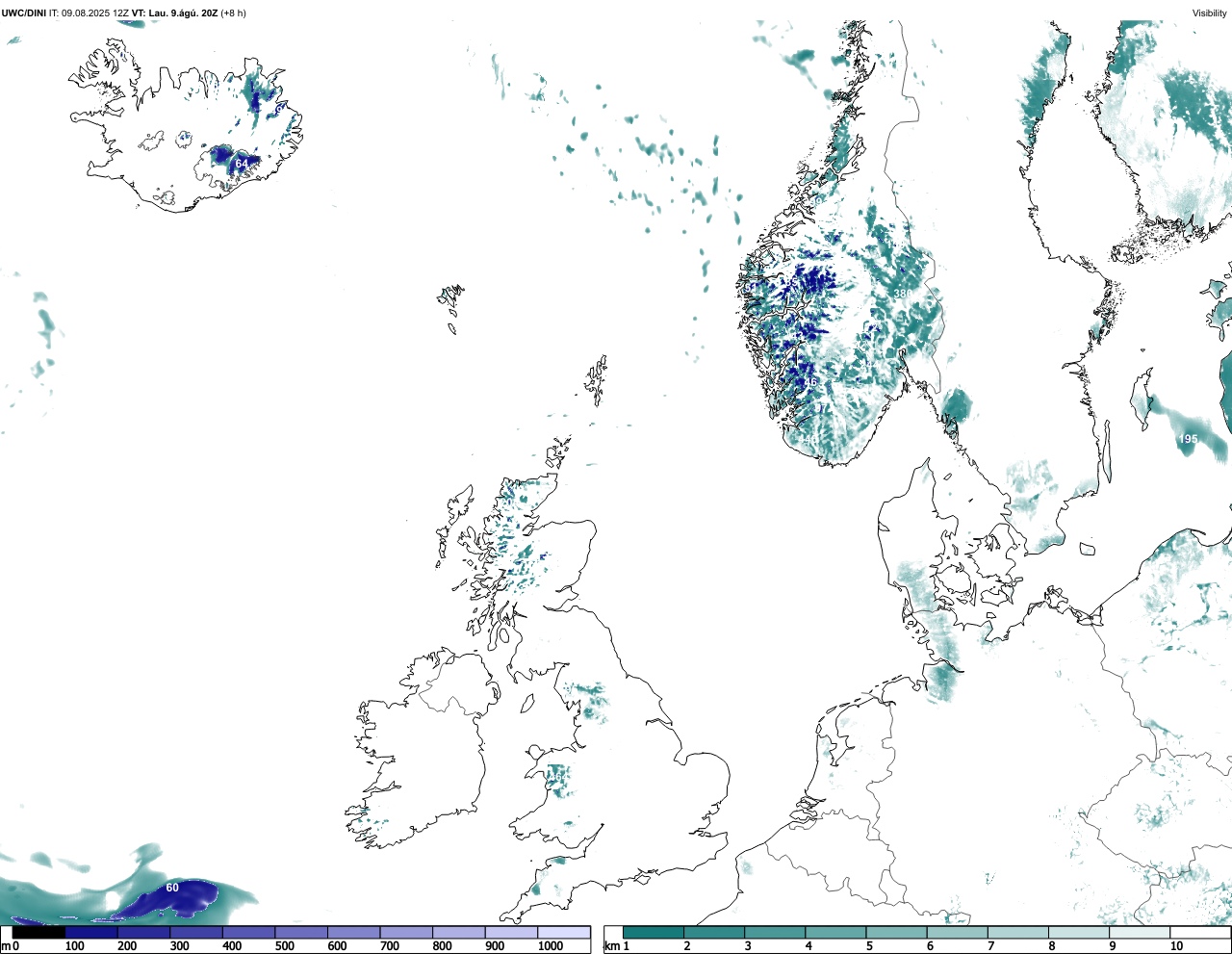Click the palest 9–10 km legend swatch
This screenshot has width=1232, height=954.
pyautogui.click(x=1139, y=932)
